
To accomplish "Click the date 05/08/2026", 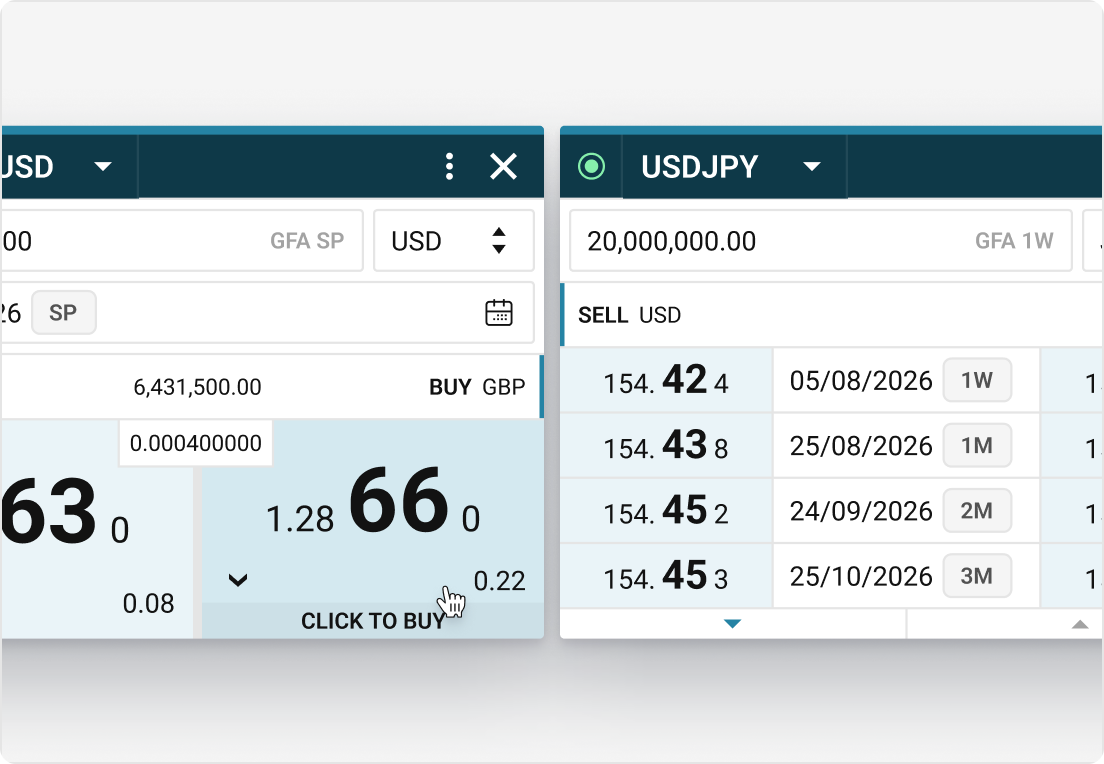I will (861, 381).
